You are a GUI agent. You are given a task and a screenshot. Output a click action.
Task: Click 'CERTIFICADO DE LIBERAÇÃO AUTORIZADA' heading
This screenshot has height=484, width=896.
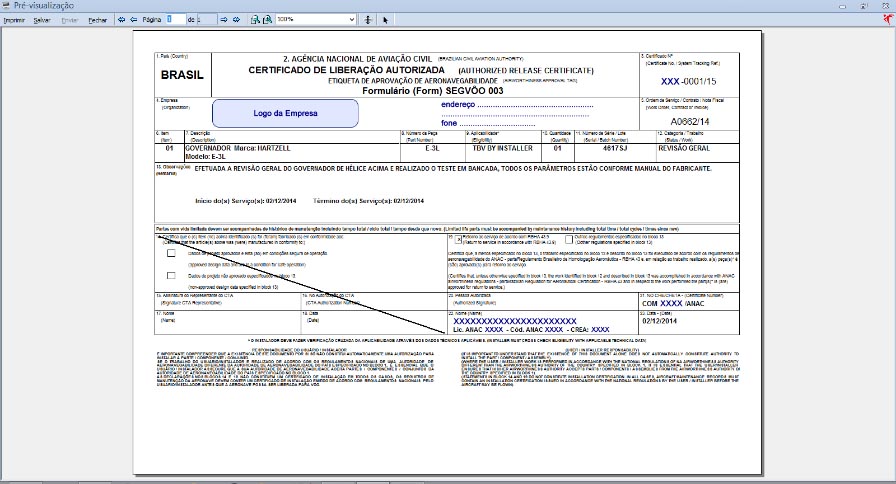click(x=346, y=70)
